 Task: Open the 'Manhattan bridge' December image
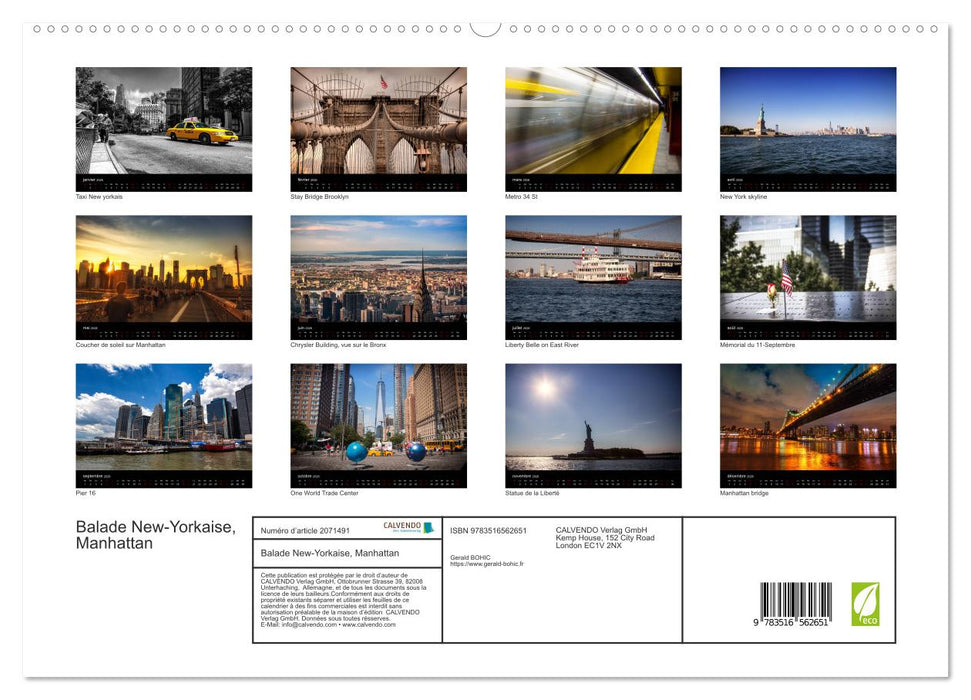pyautogui.click(x=808, y=422)
